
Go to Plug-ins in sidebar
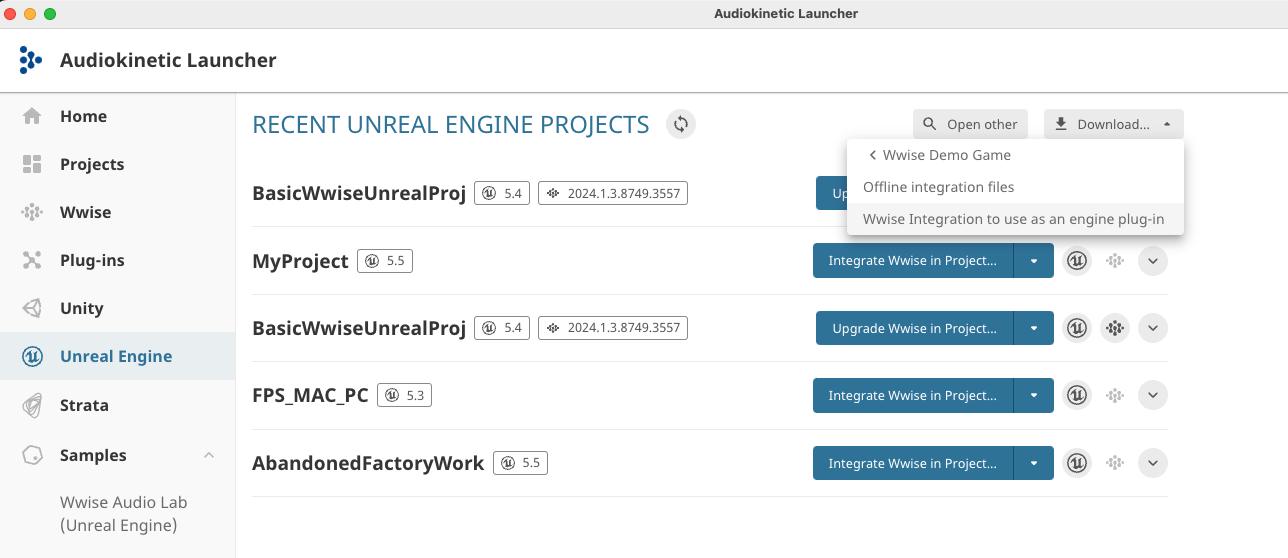[92, 260]
